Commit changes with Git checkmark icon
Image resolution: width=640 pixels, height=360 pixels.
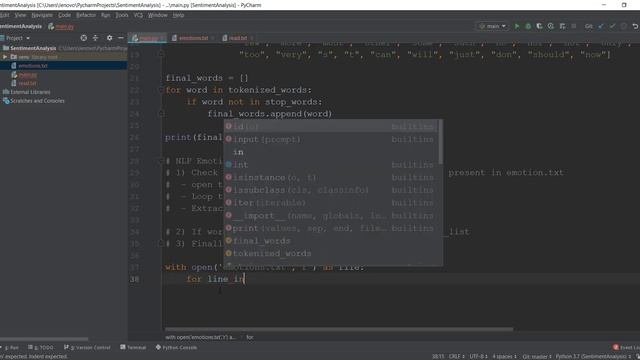pyautogui.click(x=612, y=26)
